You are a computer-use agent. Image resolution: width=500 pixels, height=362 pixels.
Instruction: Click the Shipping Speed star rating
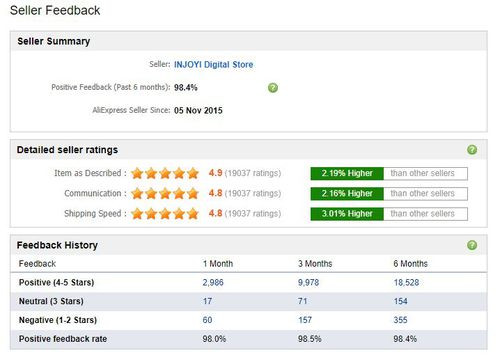(x=165, y=214)
